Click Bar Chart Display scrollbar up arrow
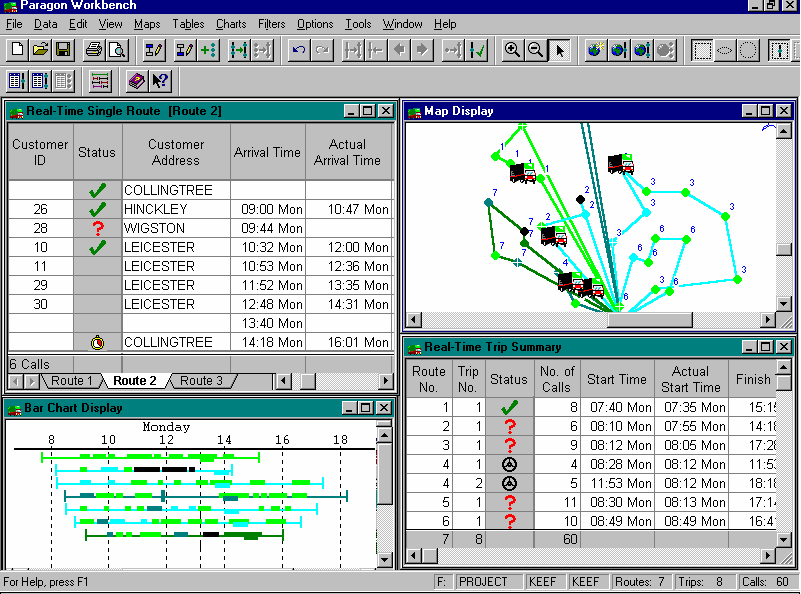801x594 pixels. (384, 435)
